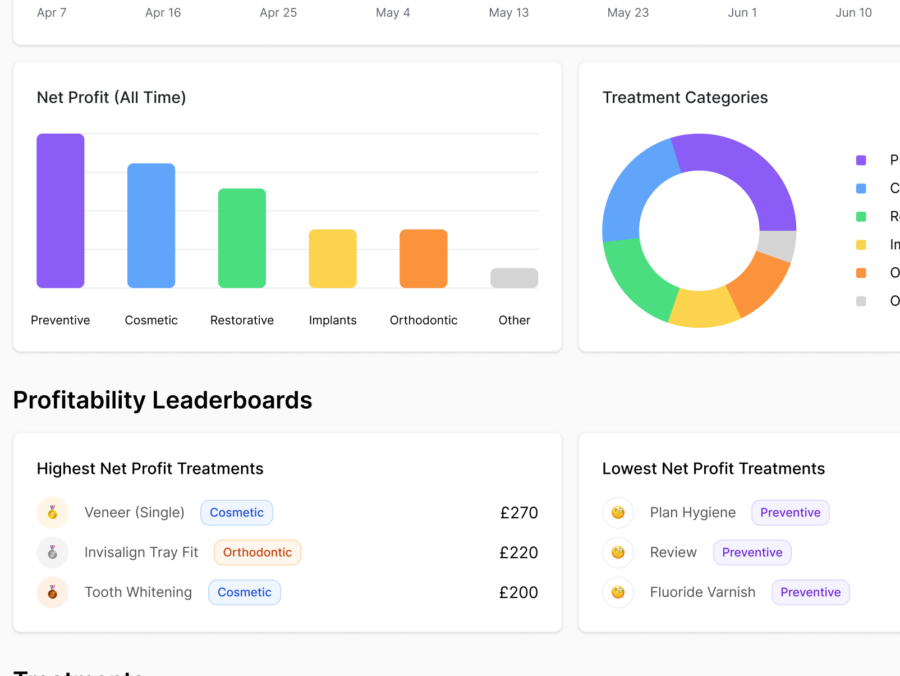Click the Tooth Whitening treatment name
The width and height of the screenshot is (900, 676).
tap(138, 592)
